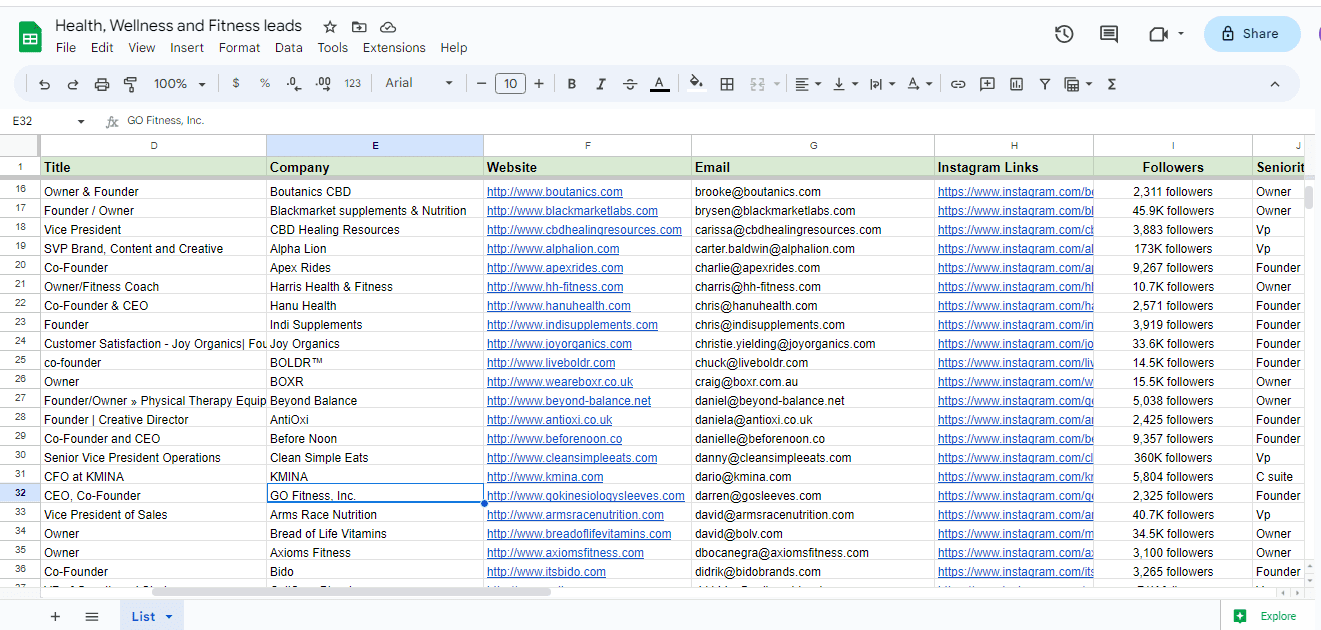Open the zoom 100% dropdown
The width and height of the screenshot is (1321, 630).
click(x=180, y=84)
